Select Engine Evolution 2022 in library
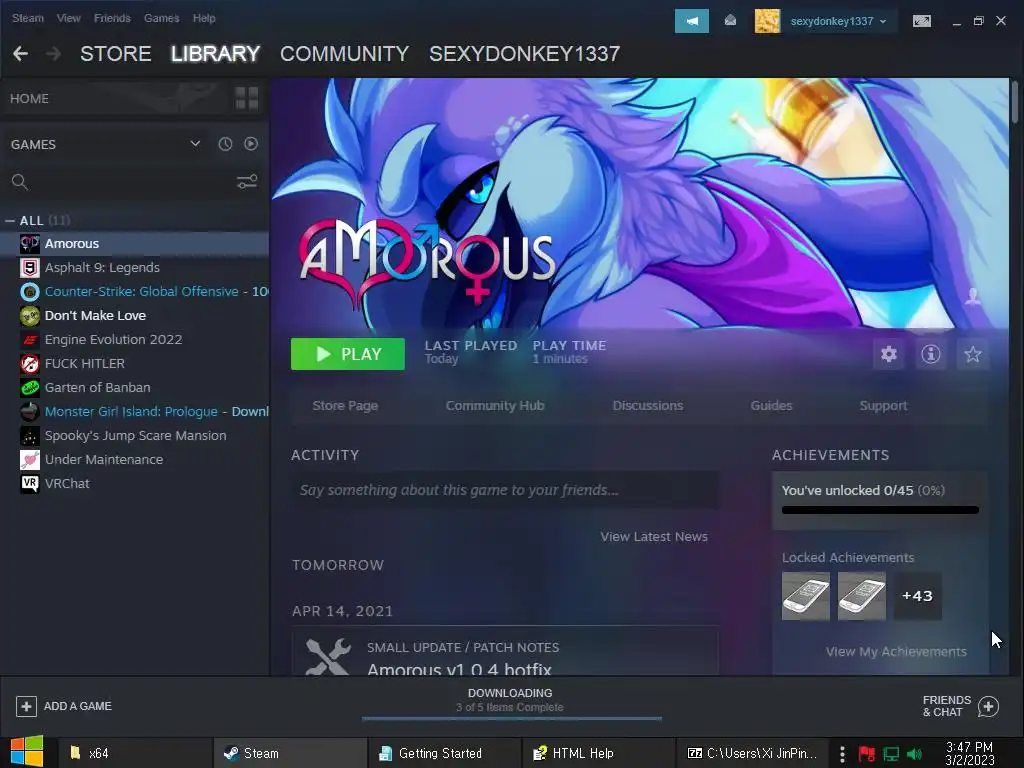The width and height of the screenshot is (1024, 768). [x=135, y=340]
